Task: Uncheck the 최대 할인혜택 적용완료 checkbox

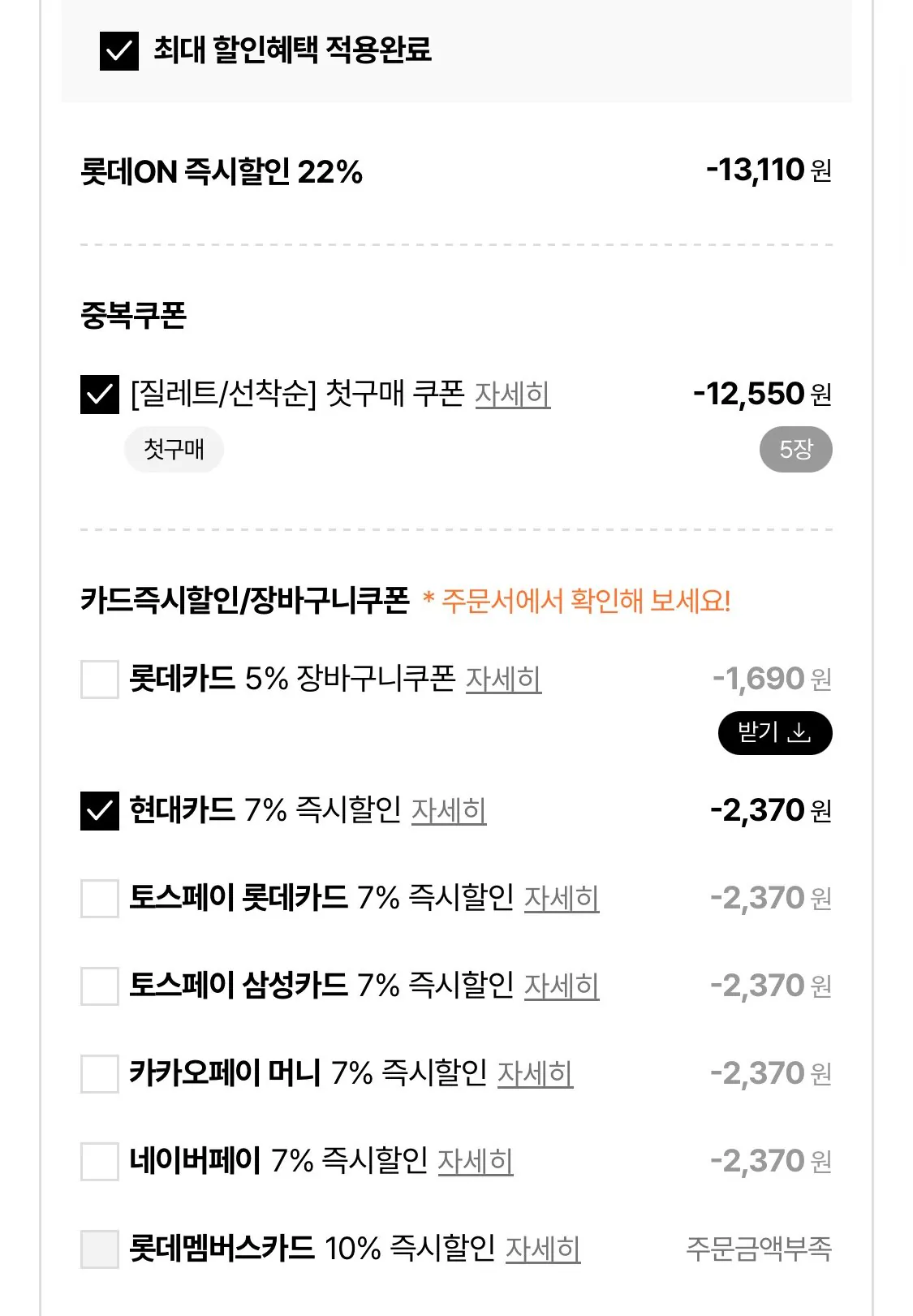Action: (x=119, y=51)
